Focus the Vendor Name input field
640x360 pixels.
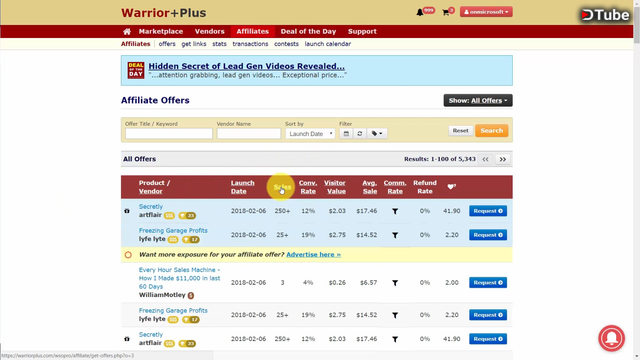[x=249, y=133]
